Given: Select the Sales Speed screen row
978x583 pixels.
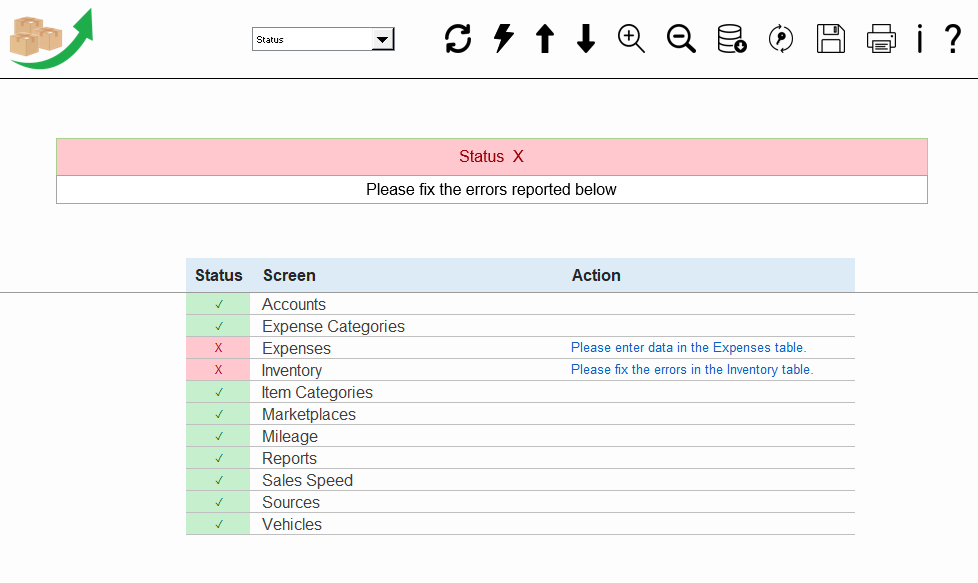Looking at the screenshot, I should click(x=520, y=480).
